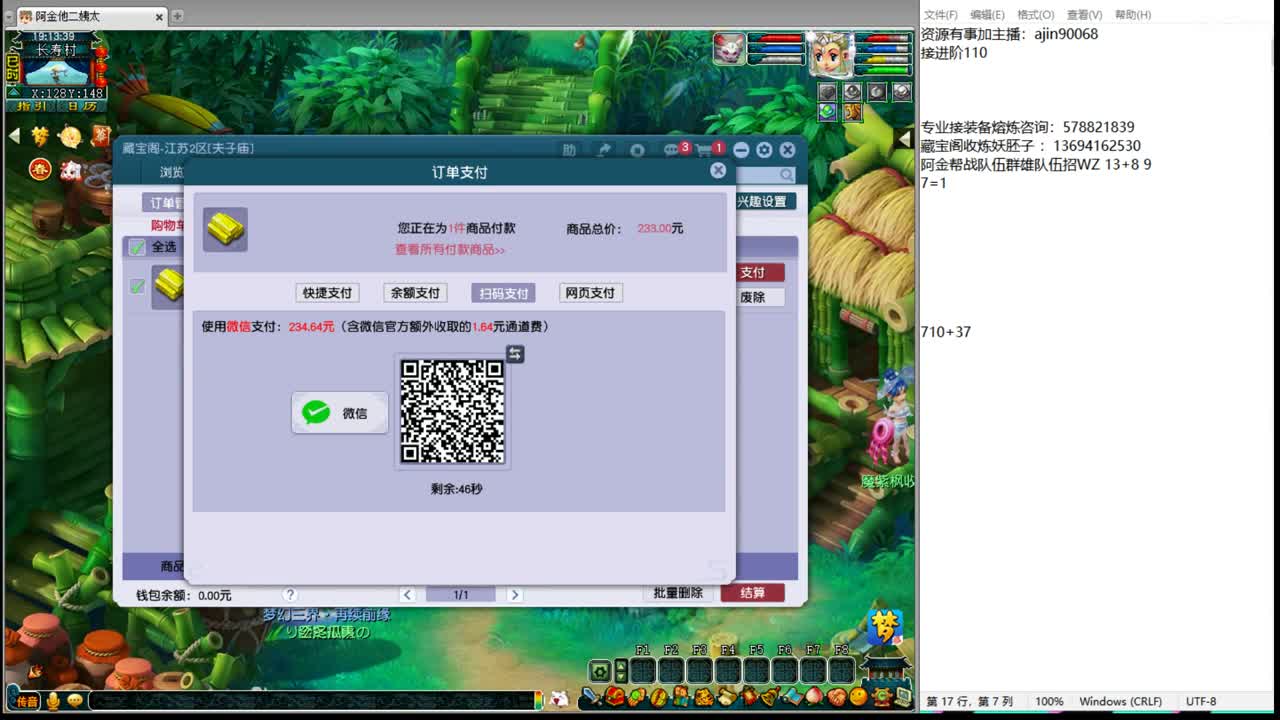Click the 批量删除 batch delete button
This screenshot has height=720, width=1280.
click(x=678, y=593)
